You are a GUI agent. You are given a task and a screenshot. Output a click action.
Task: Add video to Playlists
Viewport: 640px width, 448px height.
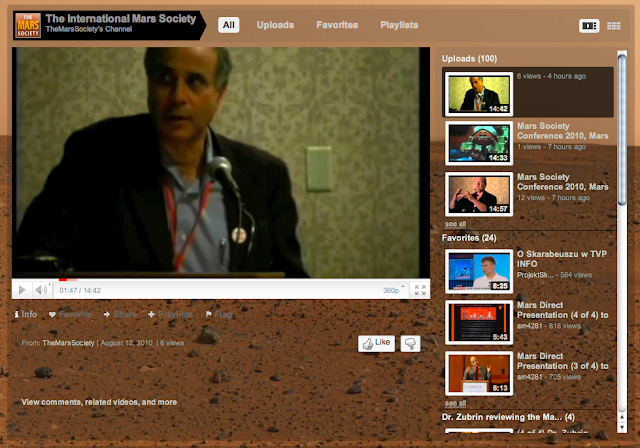click(x=170, y=314)
